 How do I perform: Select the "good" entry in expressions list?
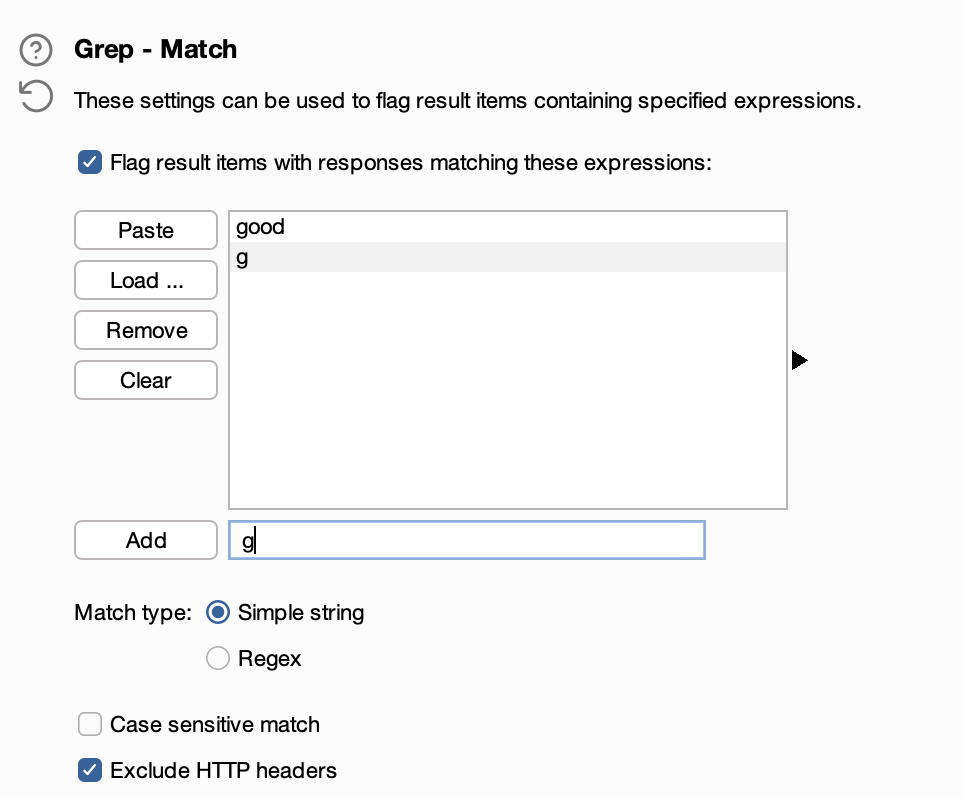click(508, 227)
